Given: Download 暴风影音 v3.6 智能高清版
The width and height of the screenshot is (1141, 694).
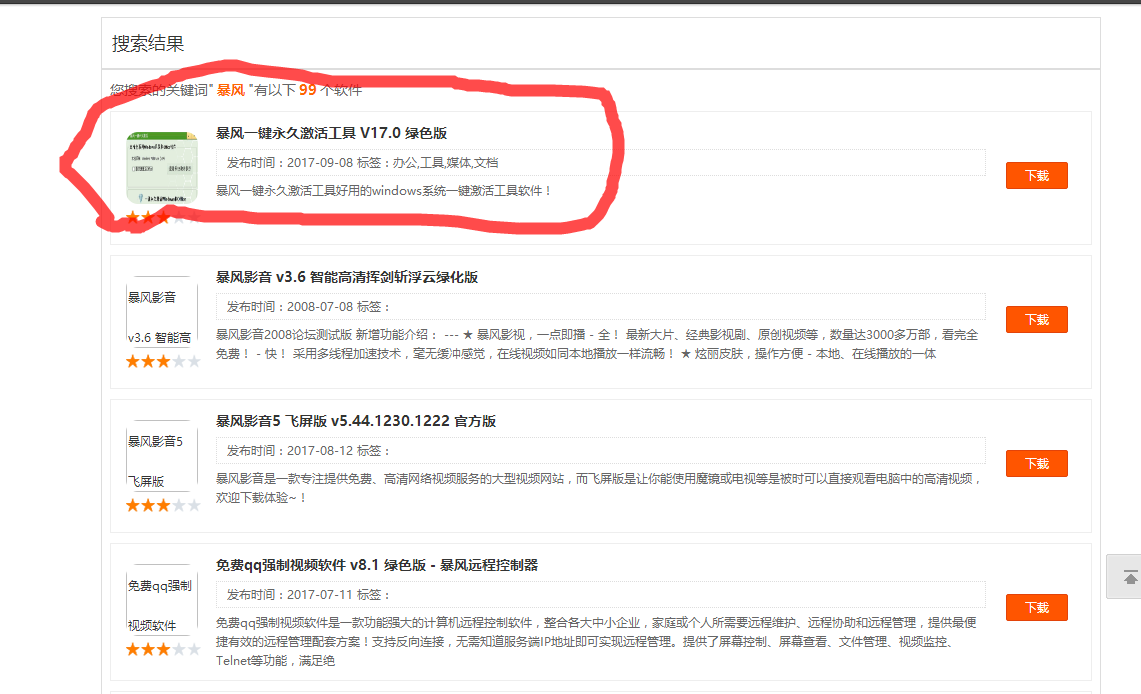Looking at the screenshot, I should point(1036,319).
